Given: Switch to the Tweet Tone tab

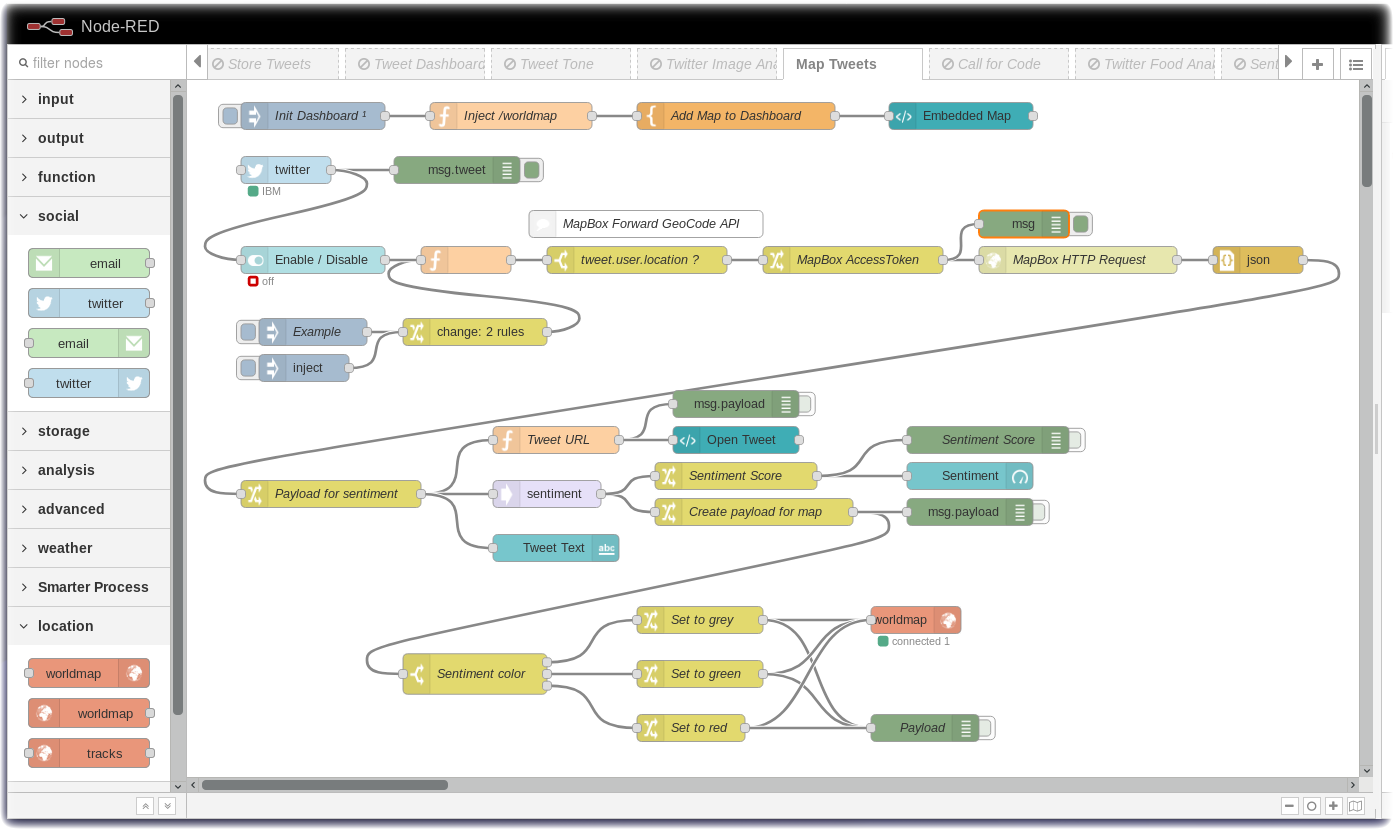Looking at the screenshot, I should pyautogui.click(x=556, y=64).
